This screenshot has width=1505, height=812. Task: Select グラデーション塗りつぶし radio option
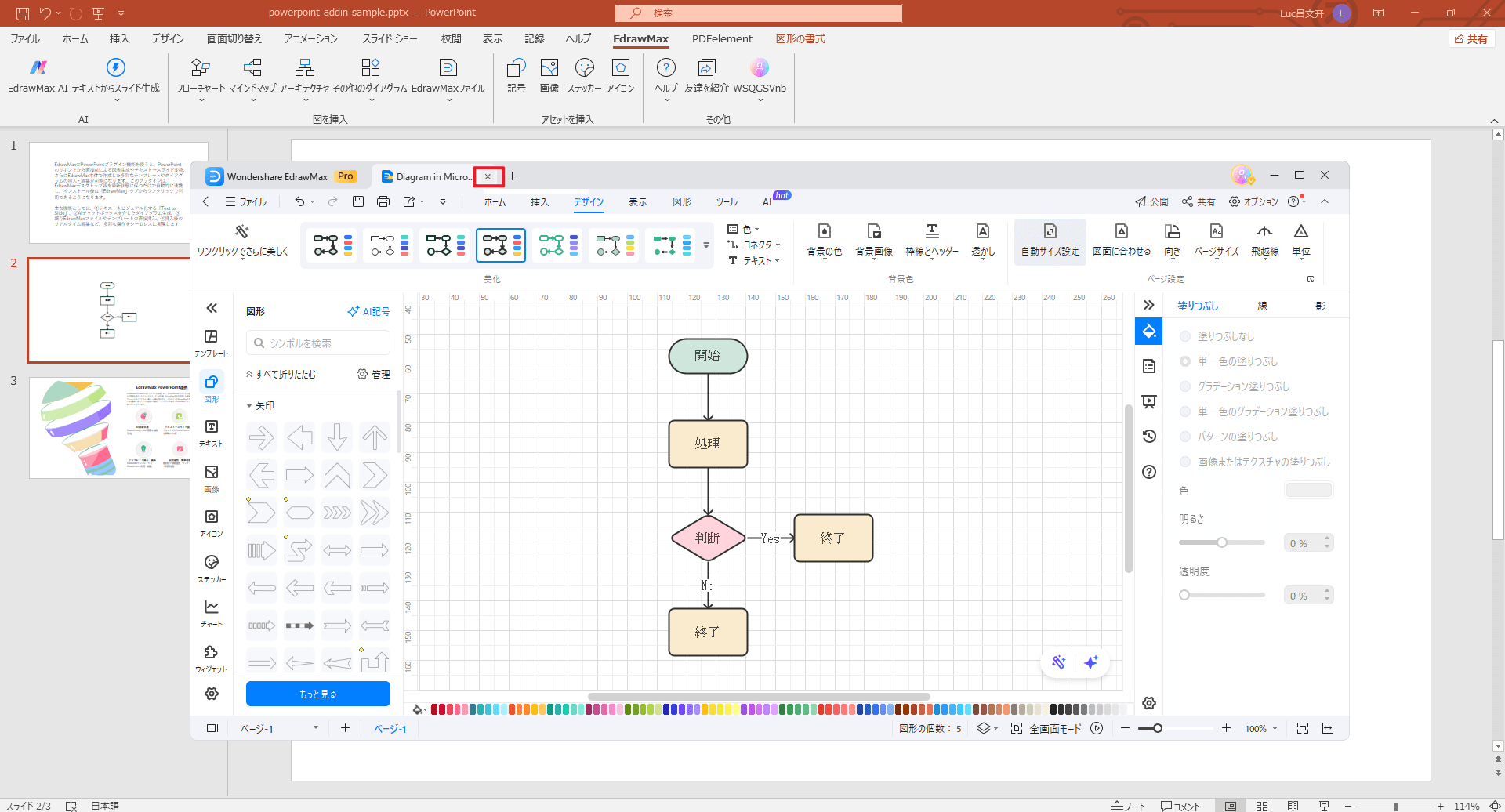coord(1185,386)
